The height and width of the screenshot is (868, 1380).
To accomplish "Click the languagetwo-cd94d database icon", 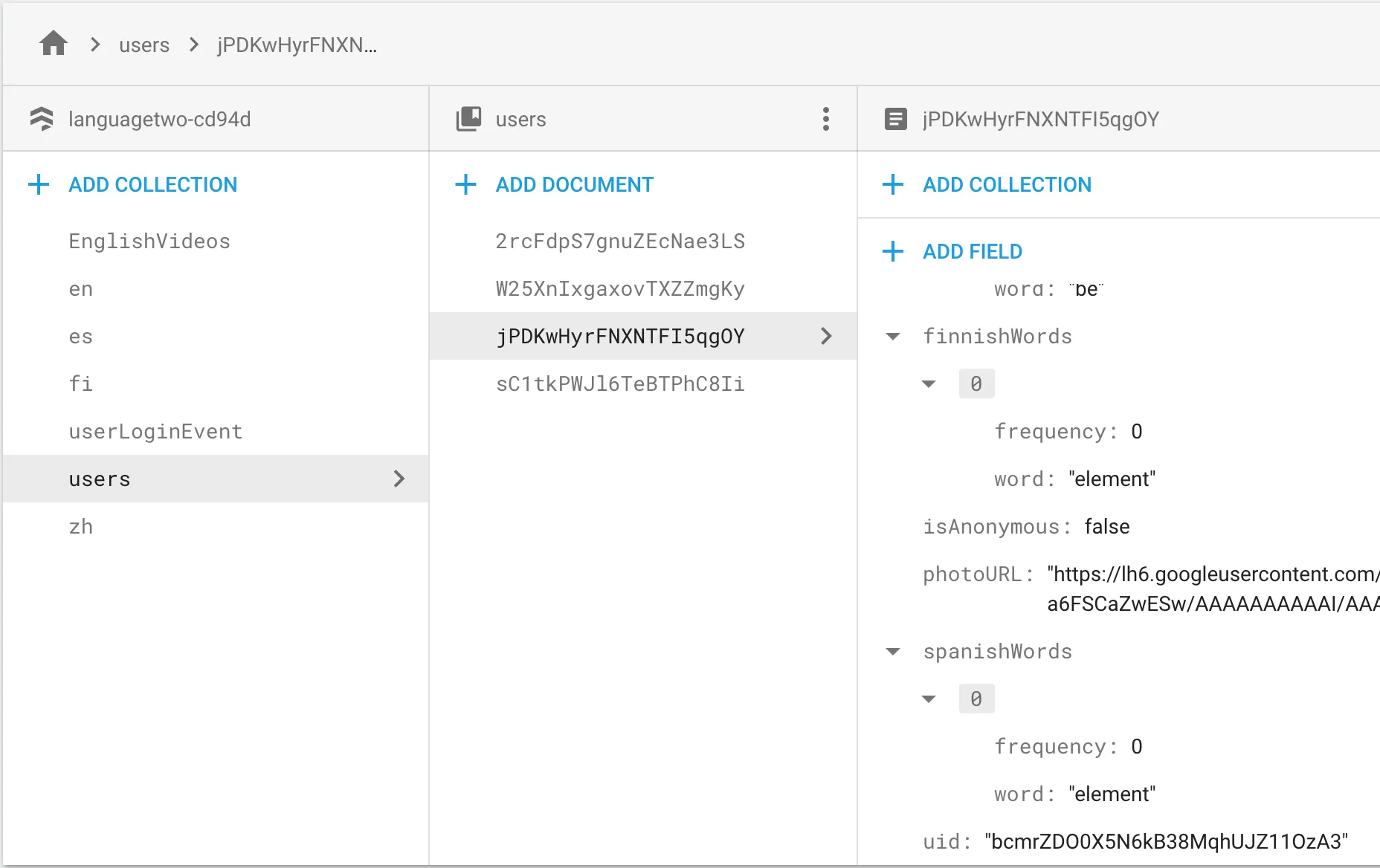I will 42,119.
